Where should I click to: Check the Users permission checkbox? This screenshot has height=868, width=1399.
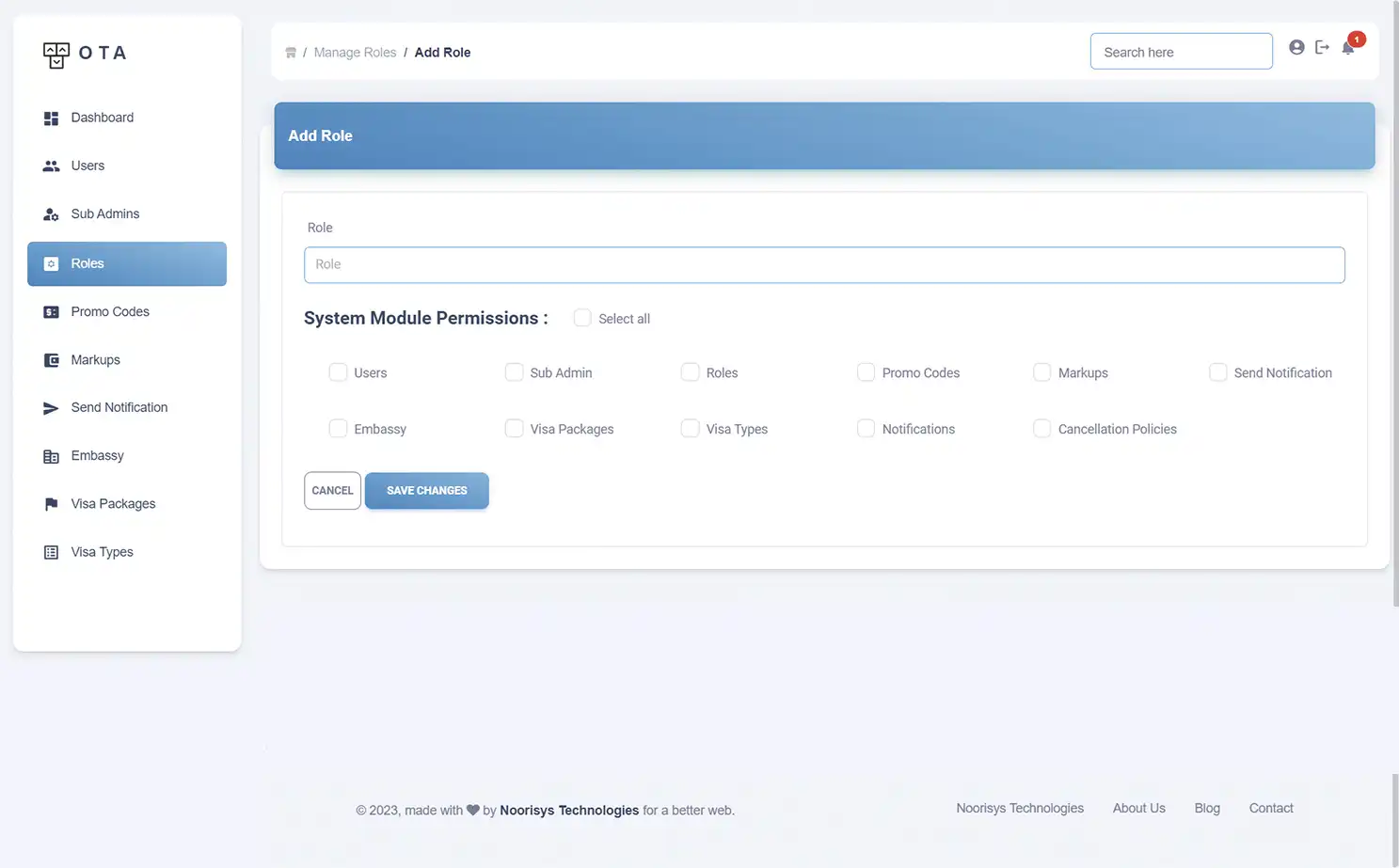(338, 372)
